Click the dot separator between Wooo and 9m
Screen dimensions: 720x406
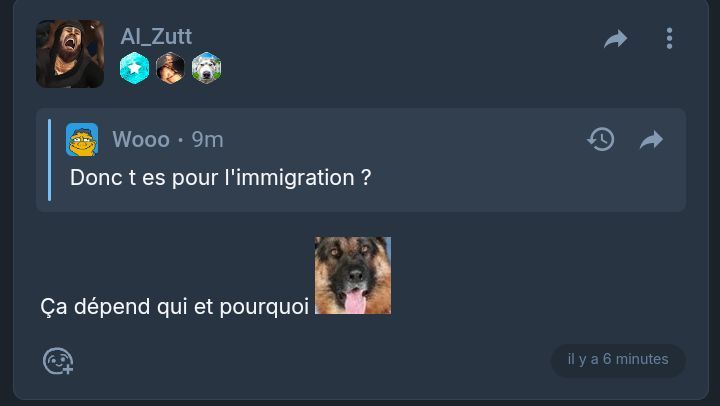(181, 140)
